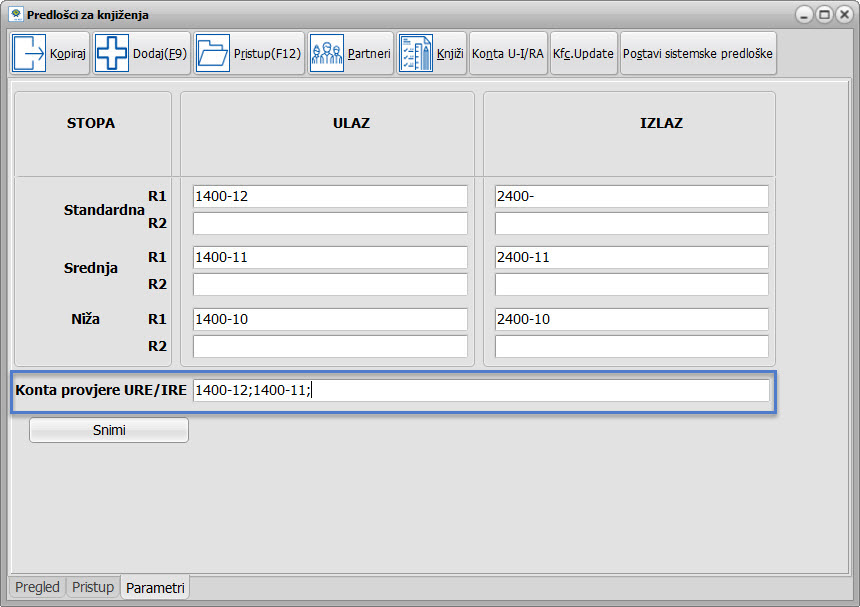Close the Predlošci za knjiženja window

[x=845, y=15]
